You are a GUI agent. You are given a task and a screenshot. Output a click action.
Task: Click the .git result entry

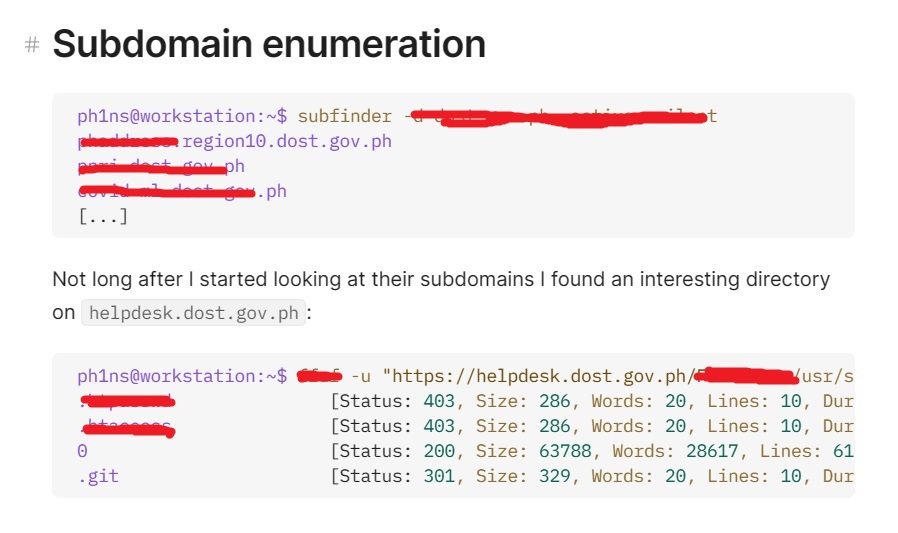click(x=98, y=476)
